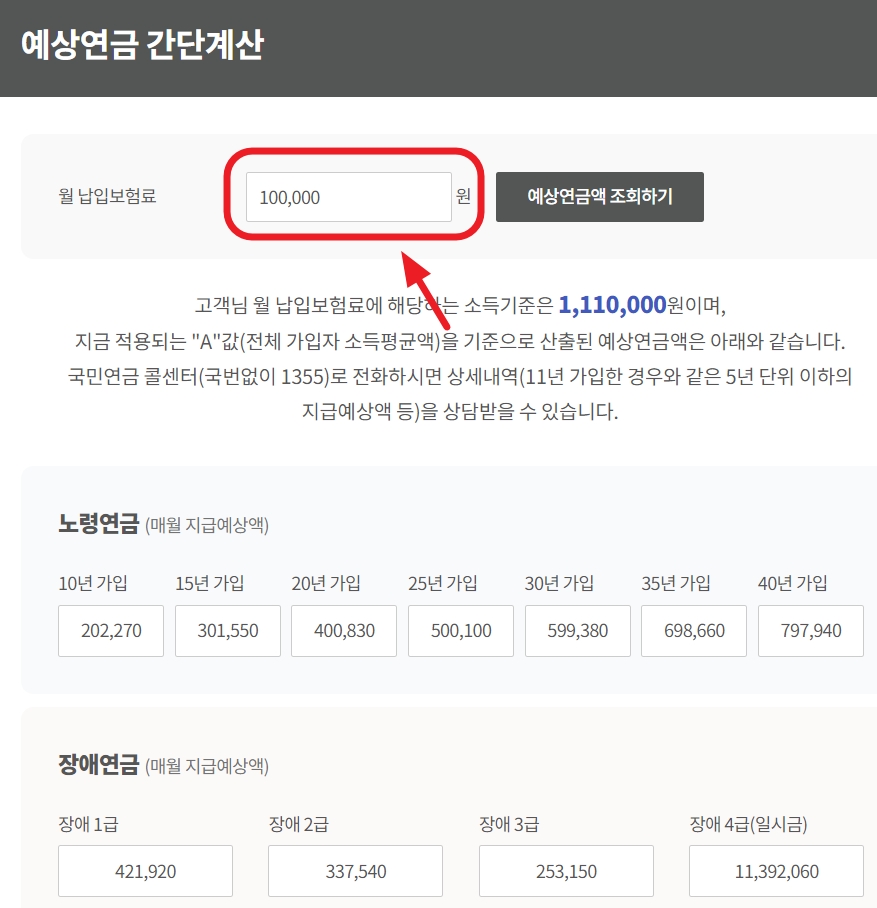Click the 35년 가입 amount box
Viewport: 877px width, 908px height.
point(693,630)
